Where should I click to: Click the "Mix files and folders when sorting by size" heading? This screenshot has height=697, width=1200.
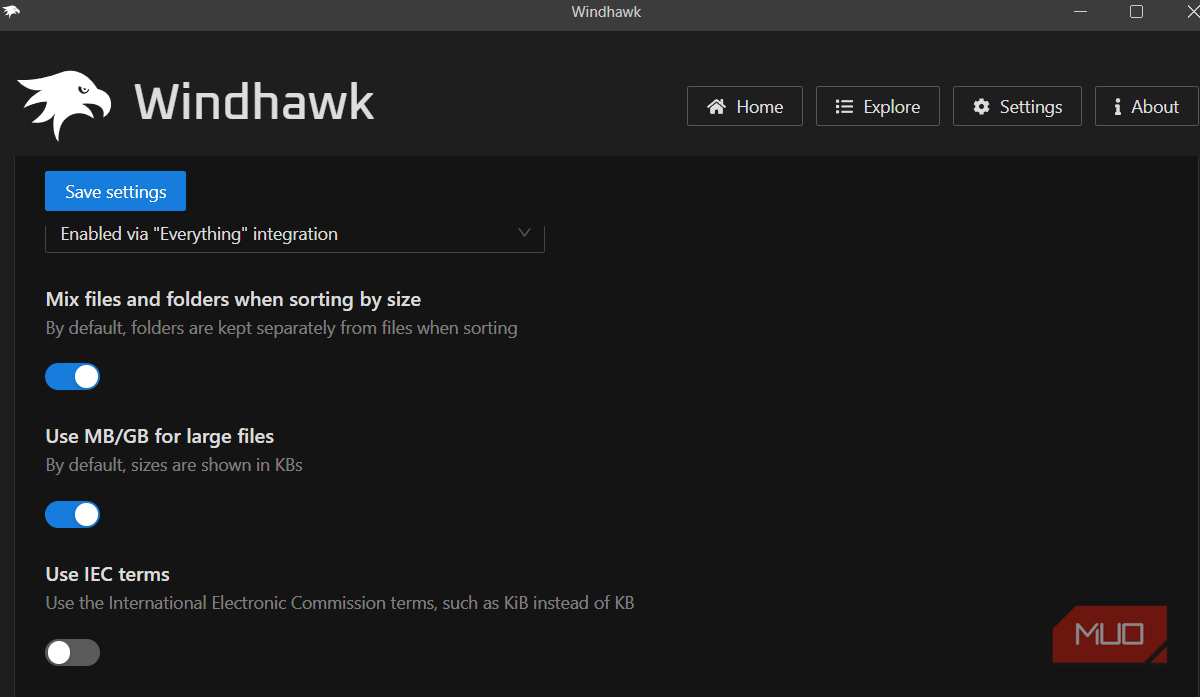233,299
